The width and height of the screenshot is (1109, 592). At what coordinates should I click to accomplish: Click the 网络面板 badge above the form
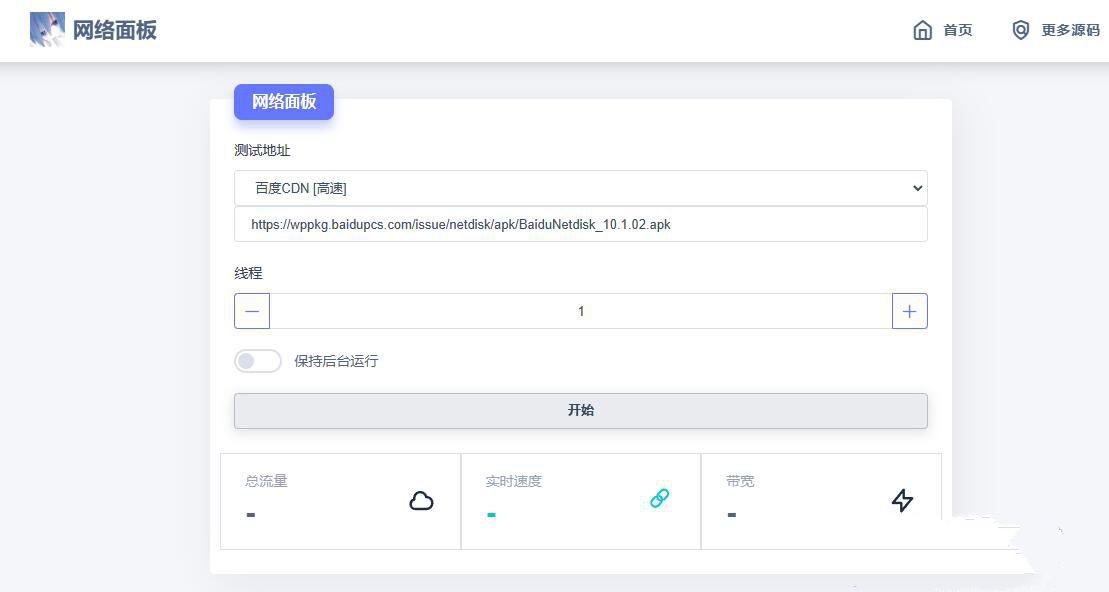tap(283, 101)
